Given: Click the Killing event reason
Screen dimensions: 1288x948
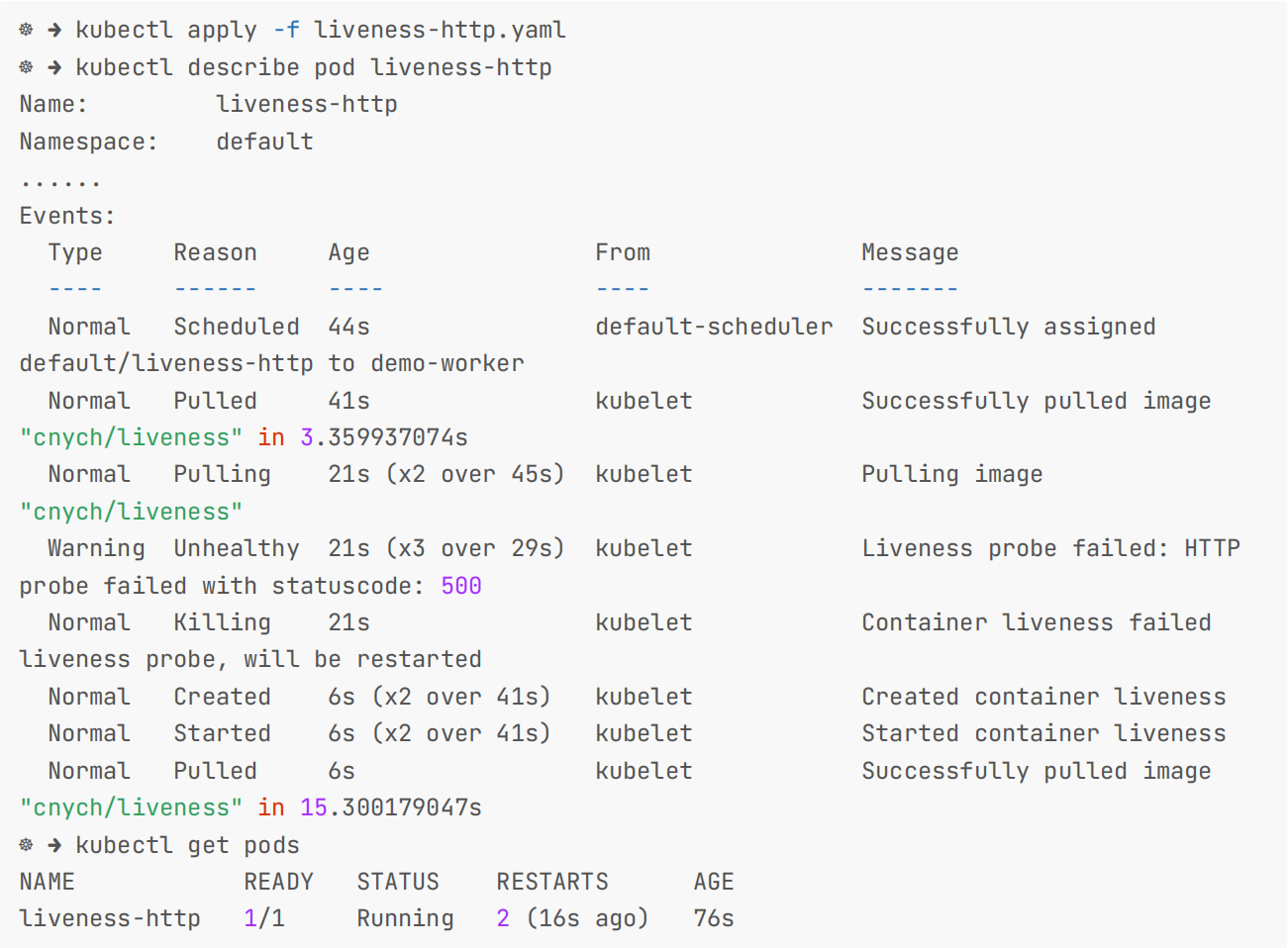Looking at the screenshot, I should coord(222,622).
